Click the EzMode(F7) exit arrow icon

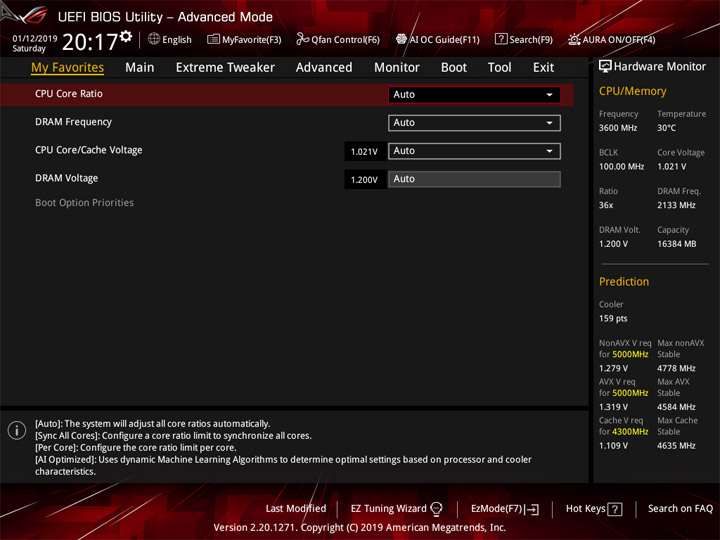(531, 509)
